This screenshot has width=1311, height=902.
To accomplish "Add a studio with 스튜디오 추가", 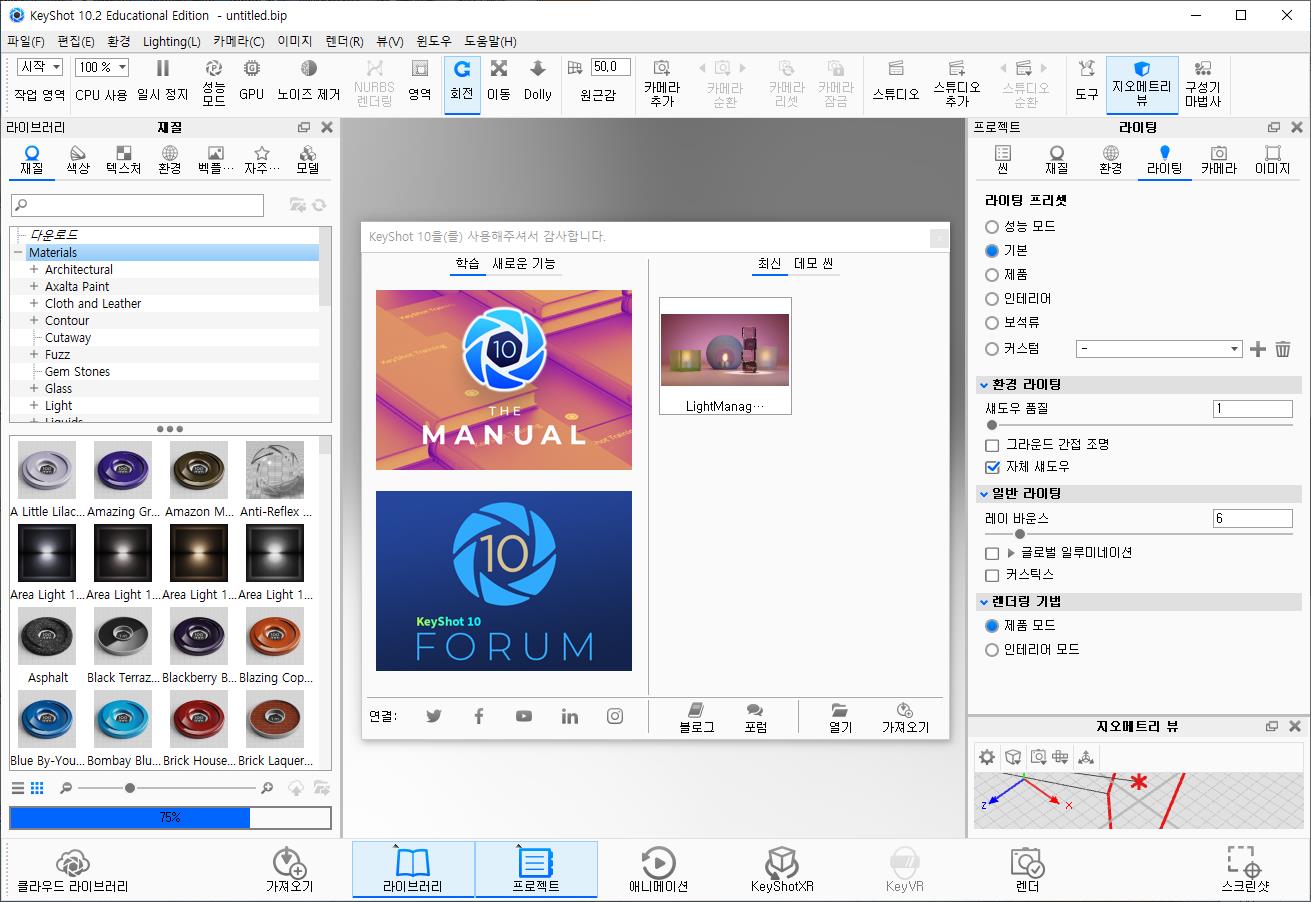I will (957, 82).
